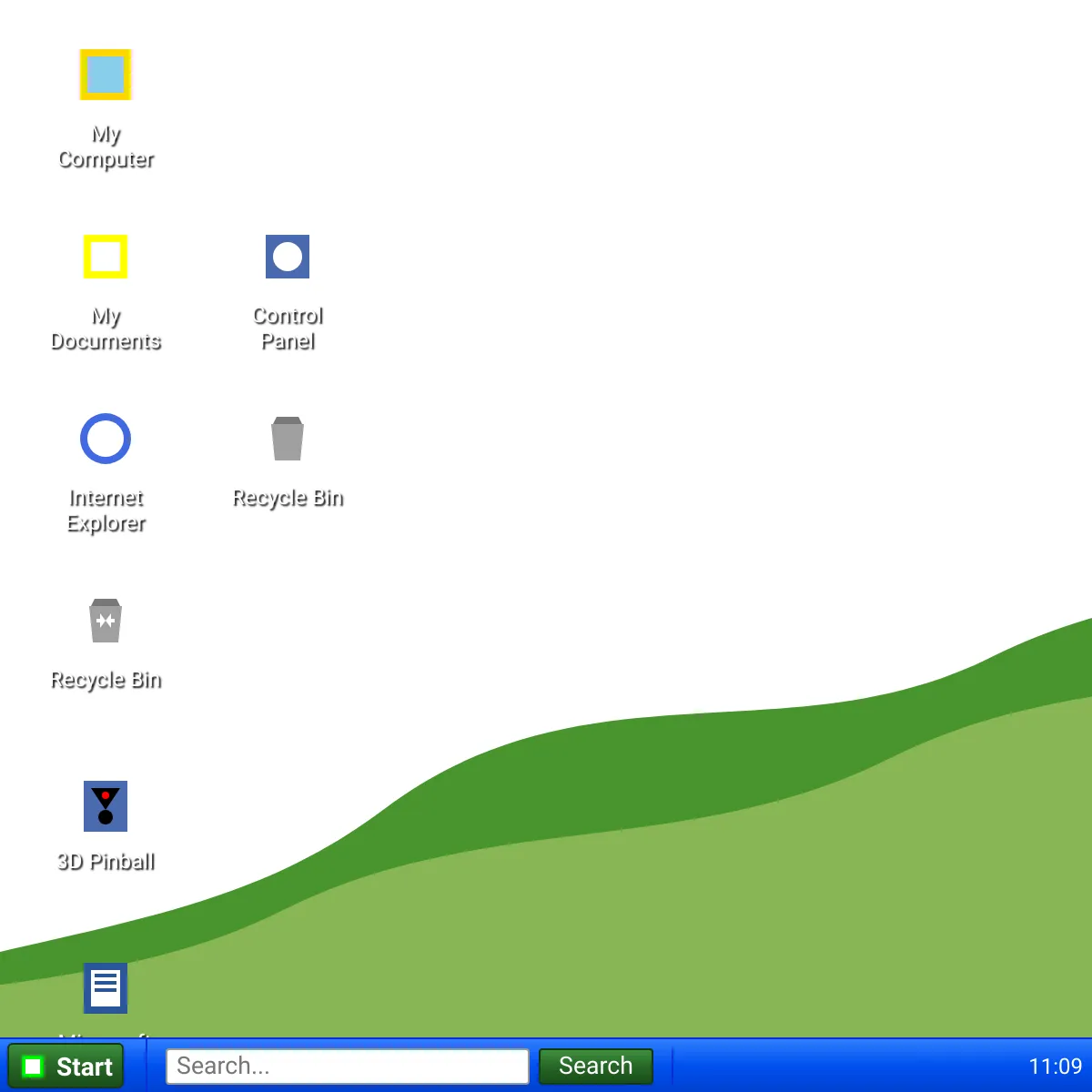The width and height of the screenshot is (1092, 1092).
Task: Select the Control Panel label text
Action: pos(288,329)
